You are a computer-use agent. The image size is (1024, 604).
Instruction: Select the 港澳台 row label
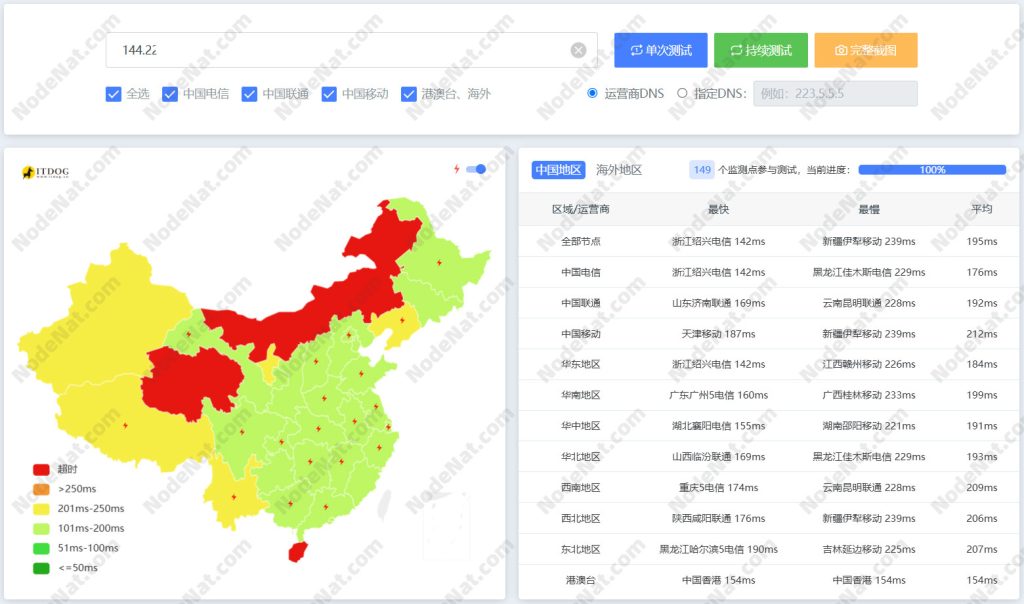(x=581, y=580)
